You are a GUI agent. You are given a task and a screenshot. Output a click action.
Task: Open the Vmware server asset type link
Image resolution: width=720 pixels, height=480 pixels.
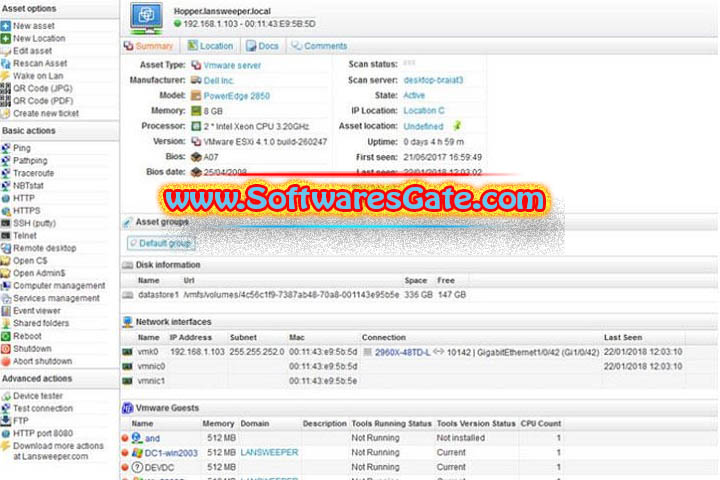232,65
